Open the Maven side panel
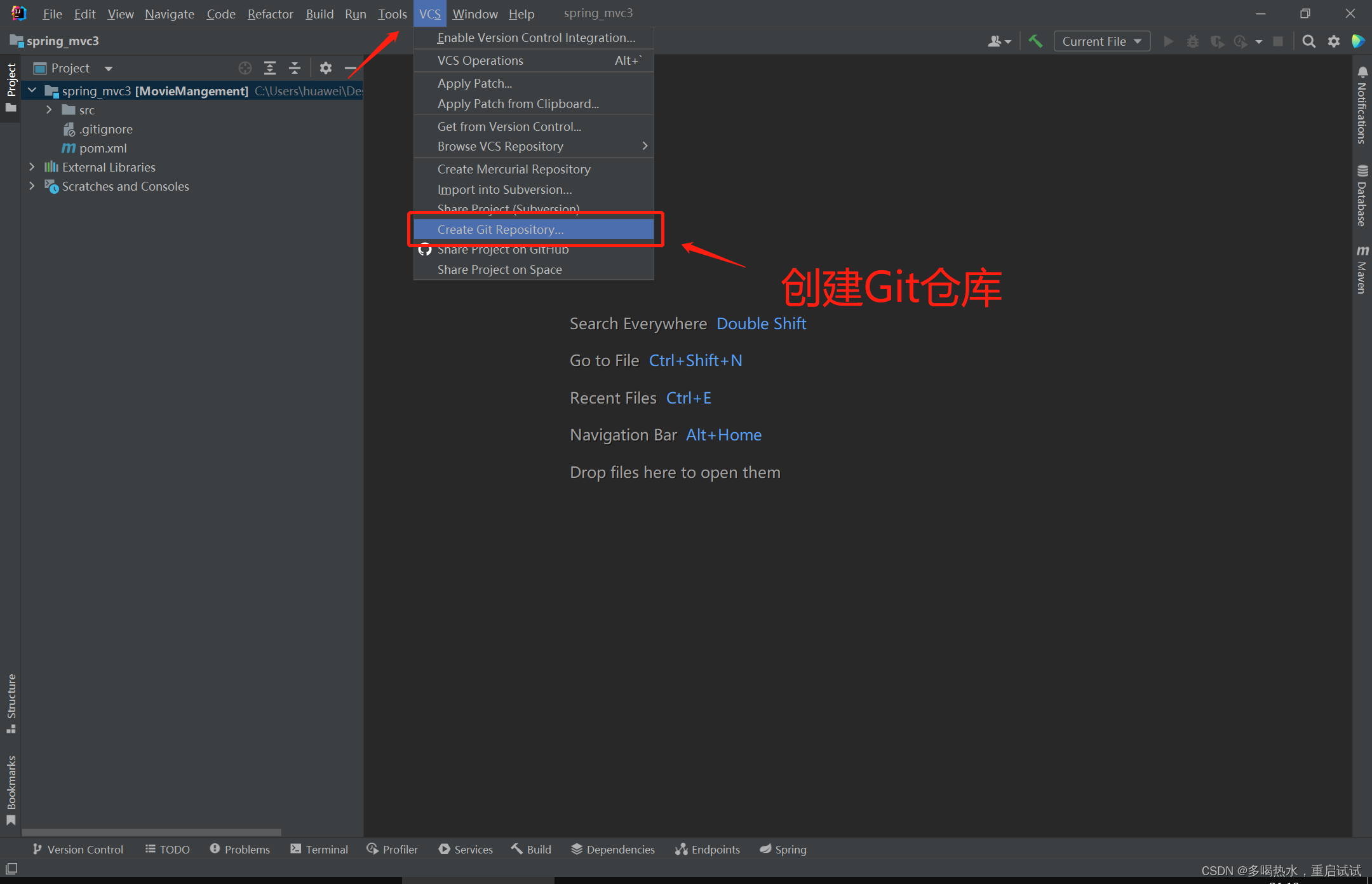The width and height of the screenshot is (1372, 884). (1362, 269)
